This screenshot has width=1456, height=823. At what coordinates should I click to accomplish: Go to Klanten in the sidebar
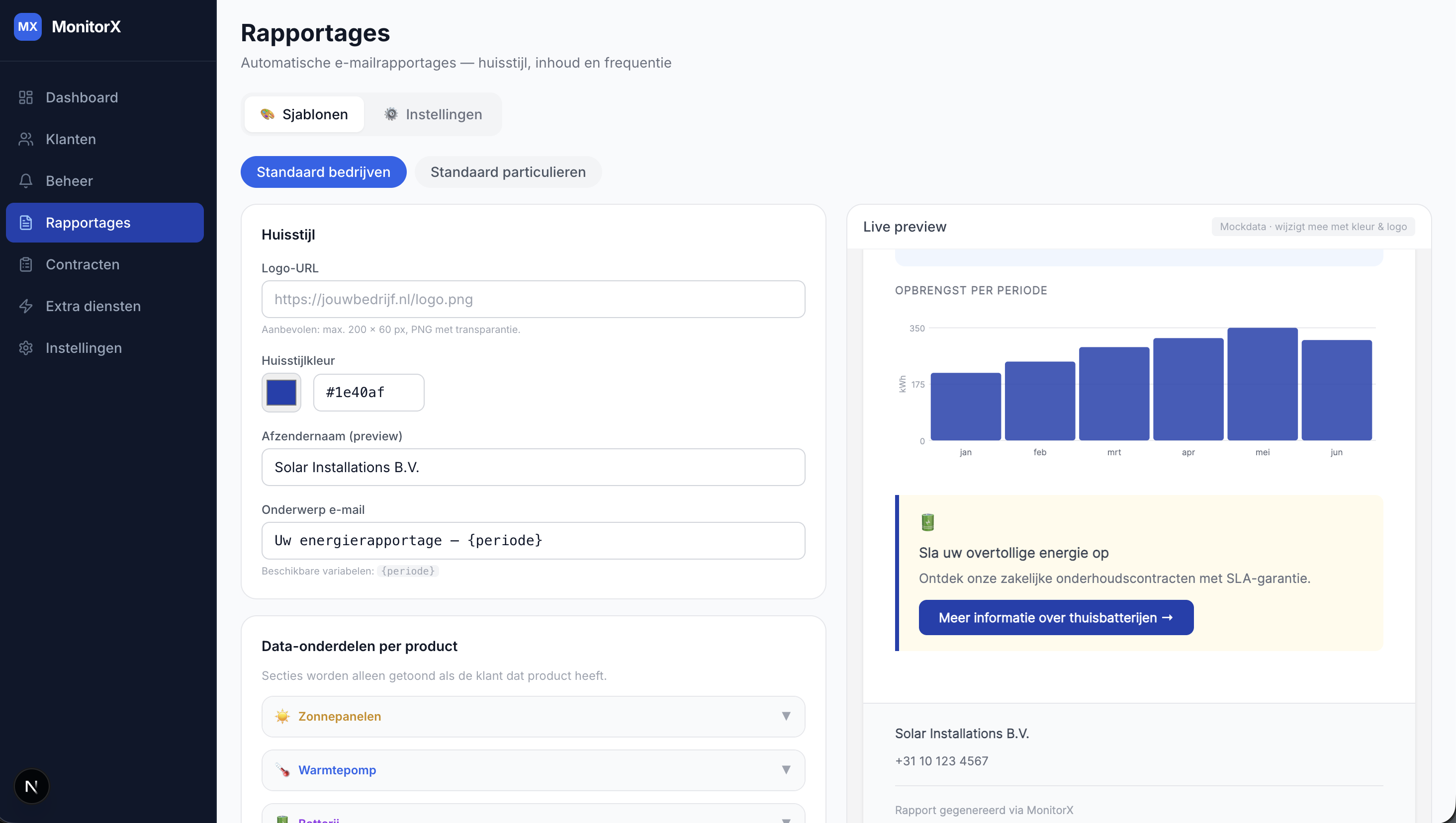(x=104, y=139)
